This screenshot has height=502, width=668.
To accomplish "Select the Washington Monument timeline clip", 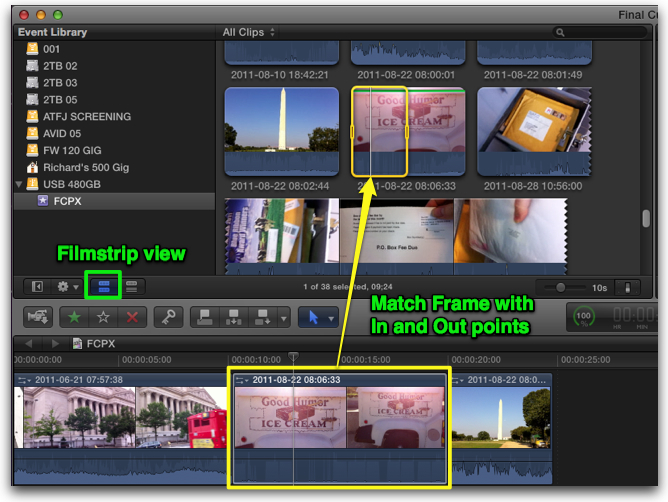I will click(502, 428).
